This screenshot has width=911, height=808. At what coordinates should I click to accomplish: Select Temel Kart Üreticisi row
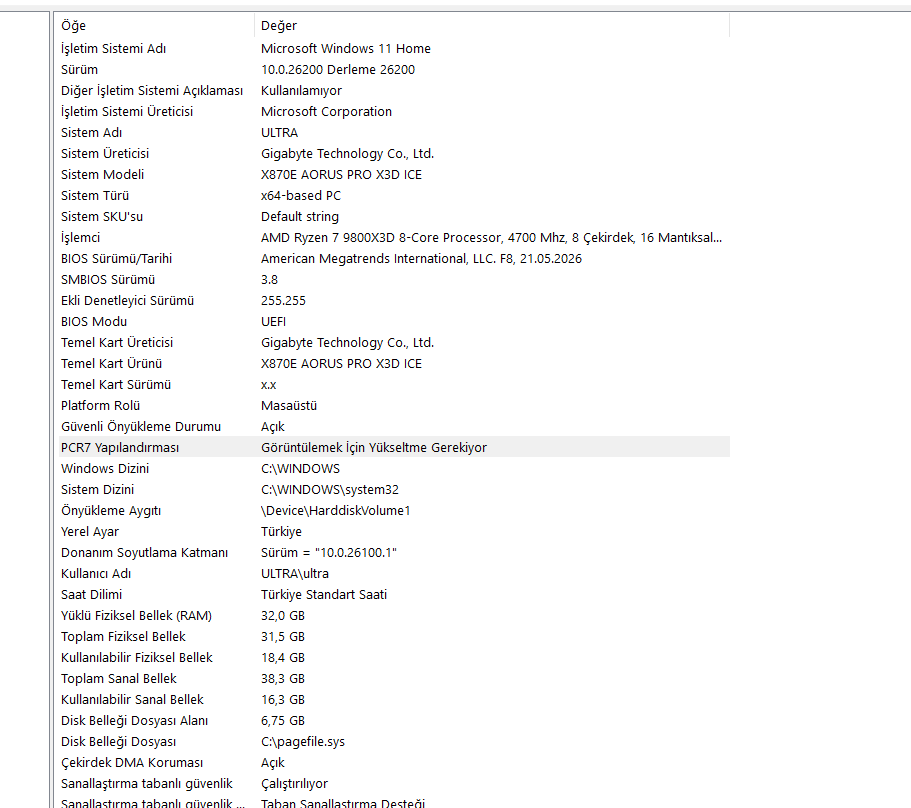394,343
